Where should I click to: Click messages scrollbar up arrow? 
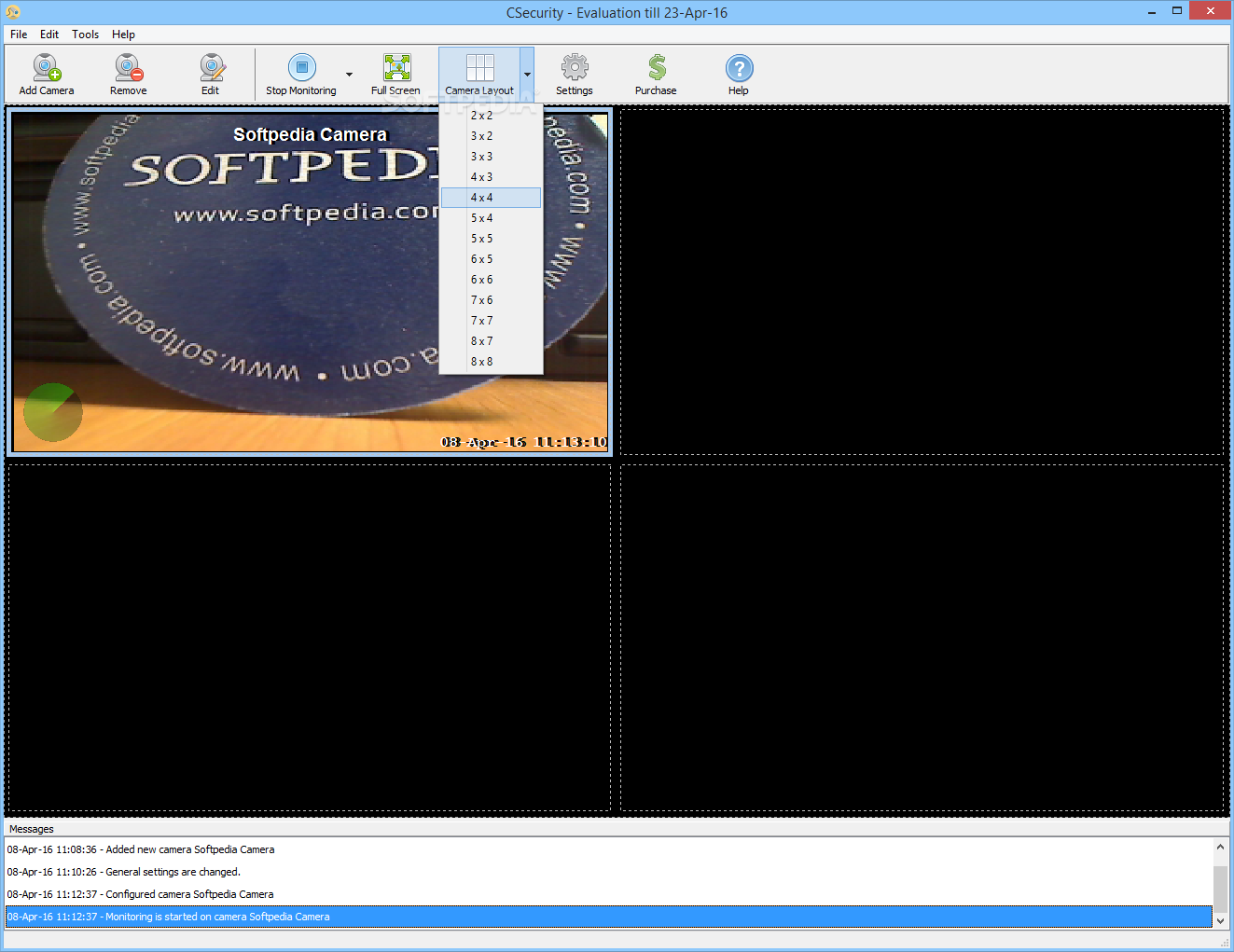1220,847
